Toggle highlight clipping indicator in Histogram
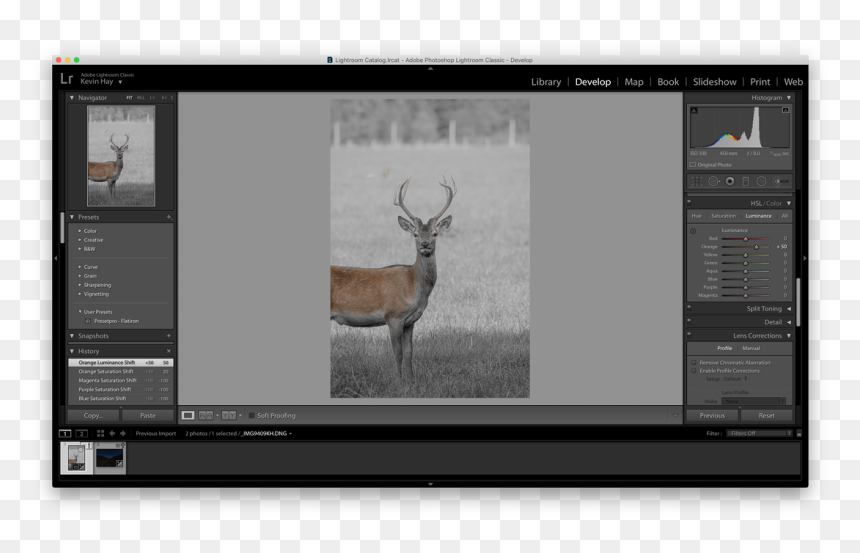Screen dimensions: 860x553 point(785,110)
